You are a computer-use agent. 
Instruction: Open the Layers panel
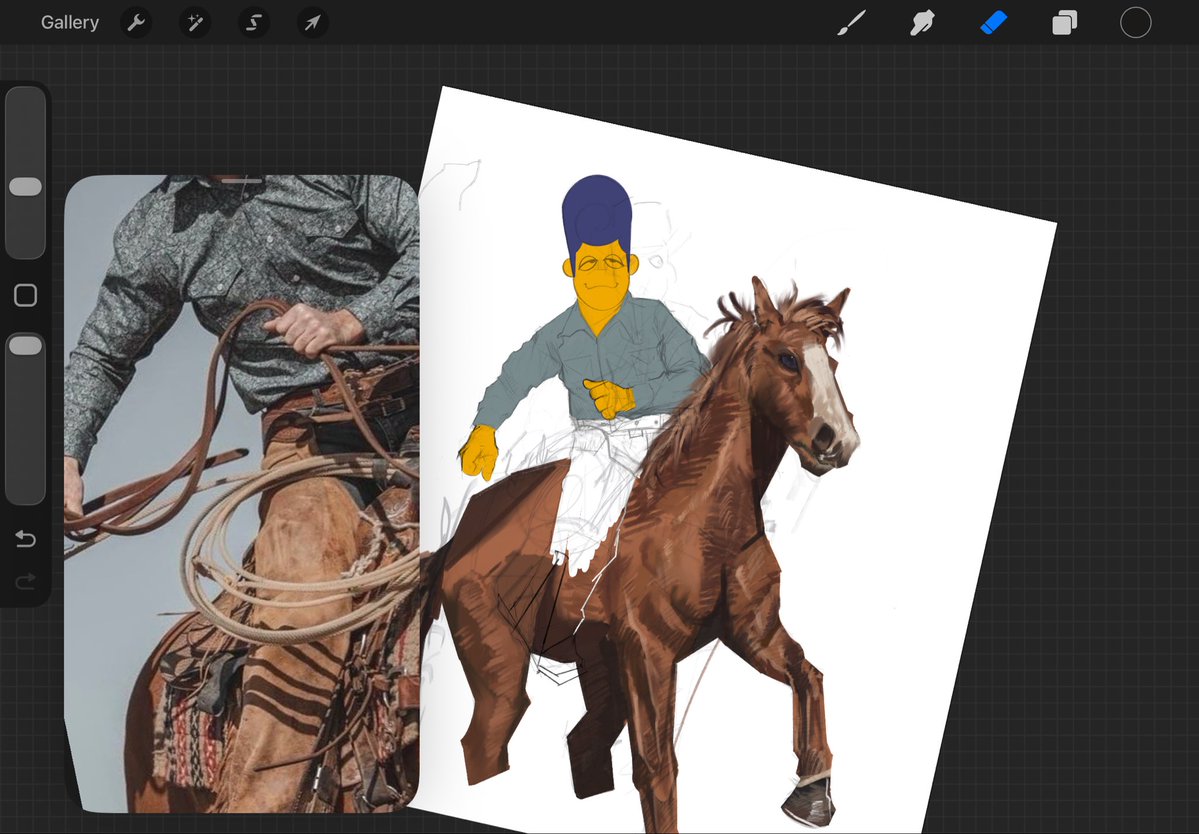coord(1064,23)
